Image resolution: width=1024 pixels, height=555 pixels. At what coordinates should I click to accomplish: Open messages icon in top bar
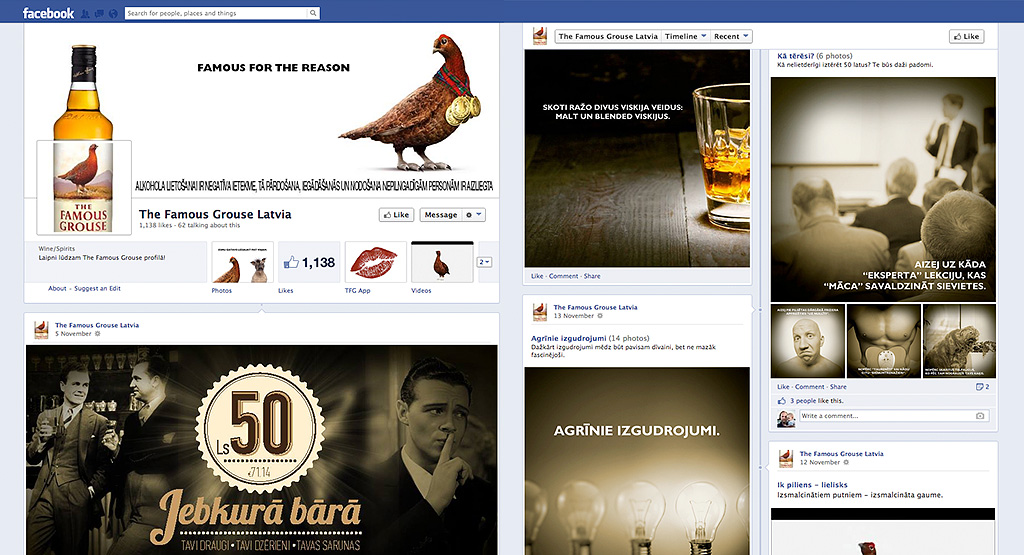99,13
